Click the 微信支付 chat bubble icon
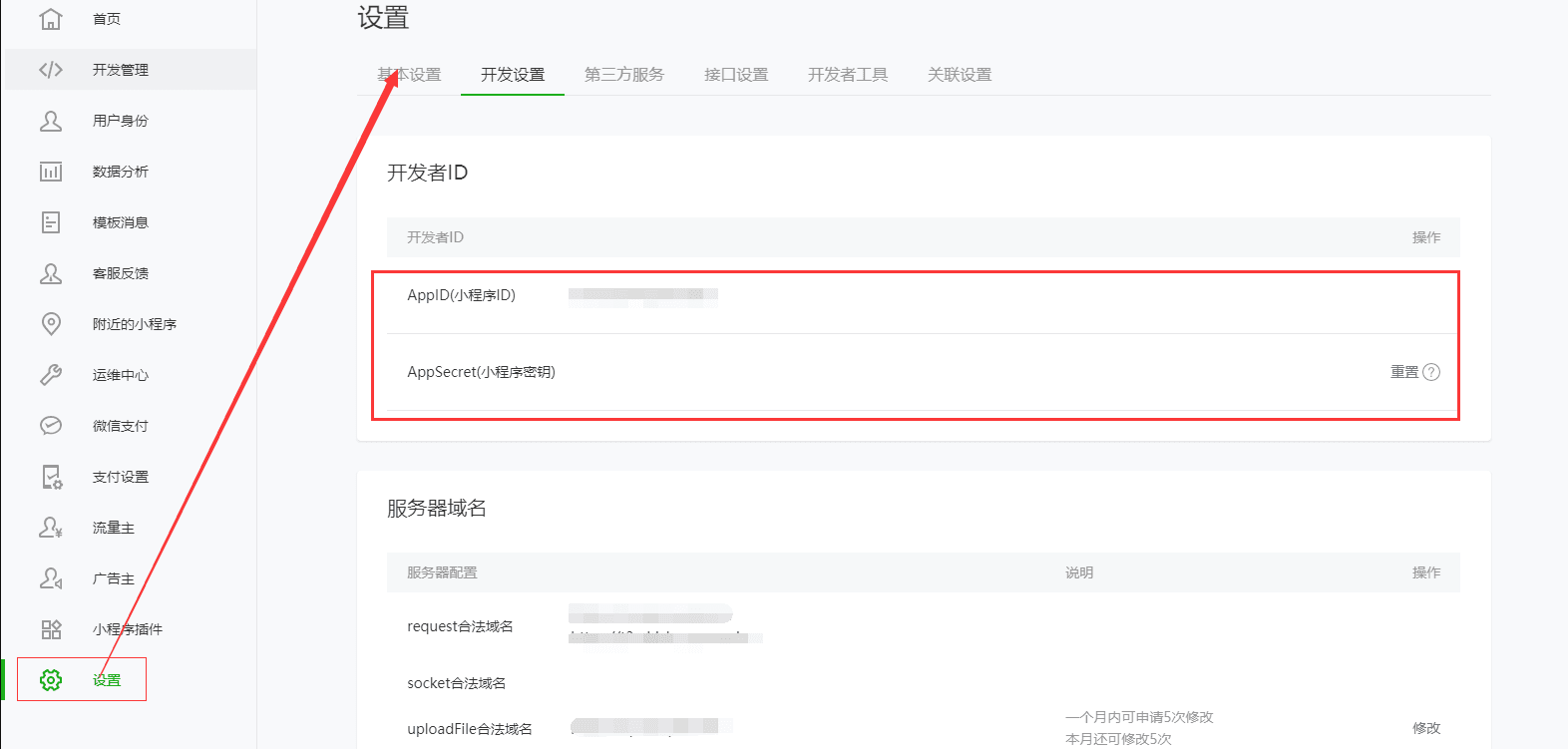The width and height of the screenshot is (1568, 749). click(x=51, y=426)
